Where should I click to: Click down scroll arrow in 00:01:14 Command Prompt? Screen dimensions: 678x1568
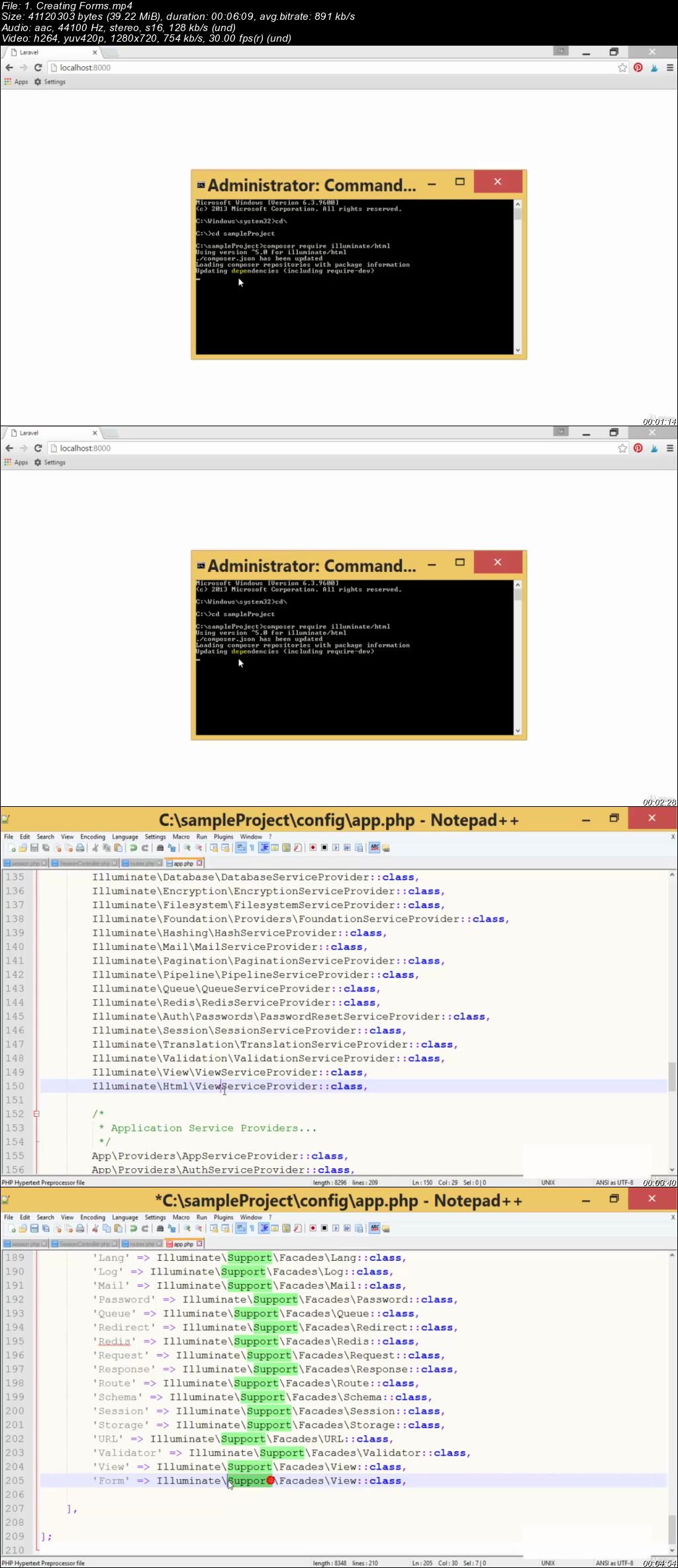point(518,350)
